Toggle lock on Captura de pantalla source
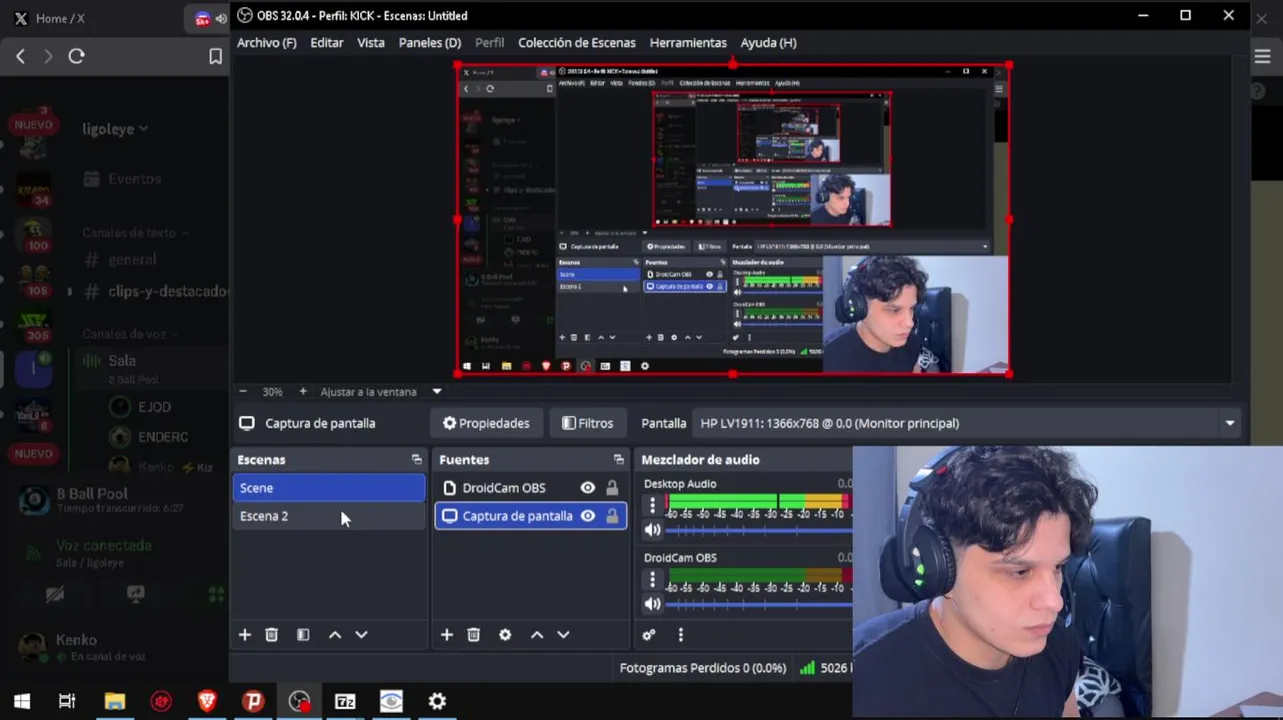This screenshot has width=1283, height=720. click(612, 516)
